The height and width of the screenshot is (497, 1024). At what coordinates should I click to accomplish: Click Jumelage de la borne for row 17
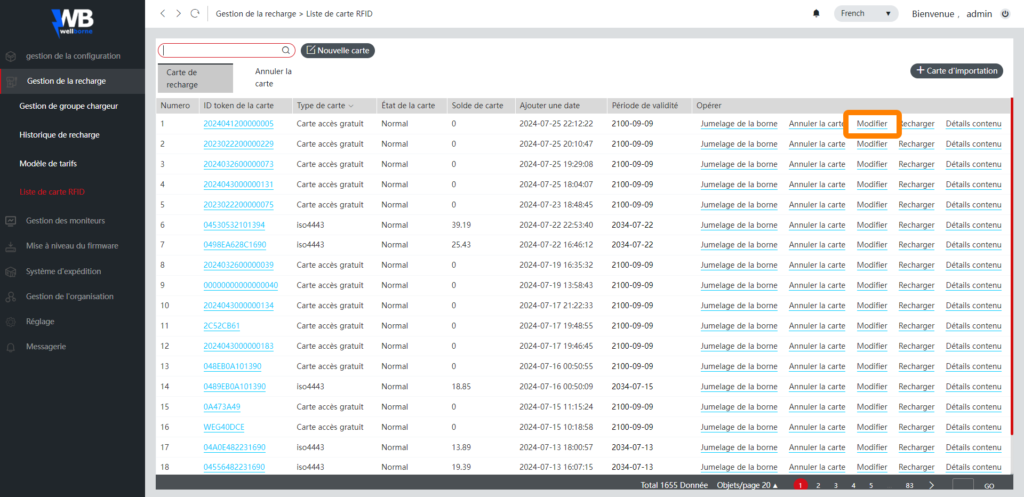click(x=739, y=447)
